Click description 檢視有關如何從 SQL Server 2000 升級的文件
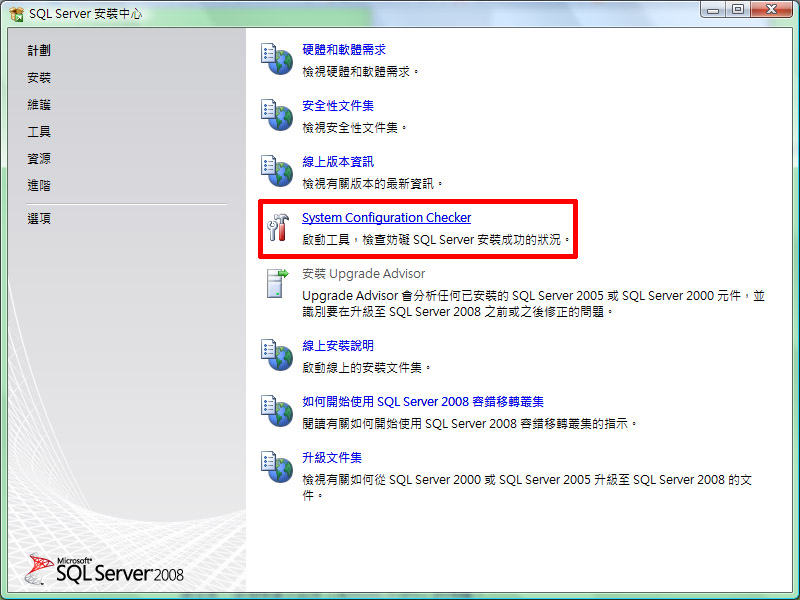Viewport: 800px width, 600px height. [527, 487]
